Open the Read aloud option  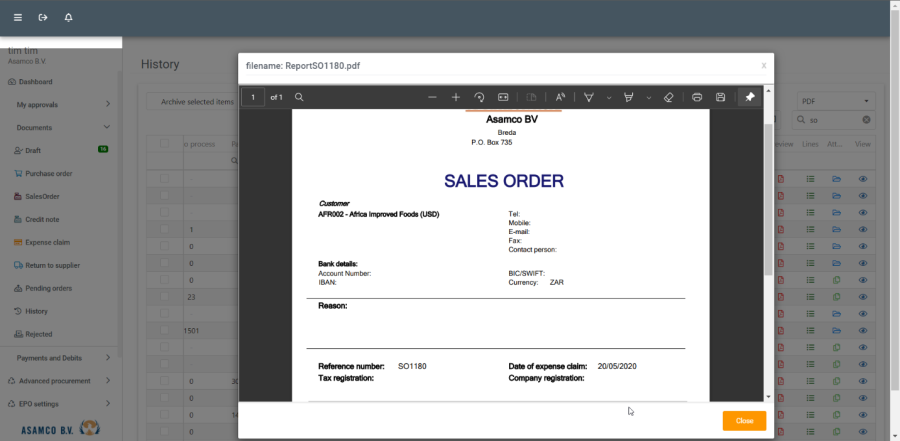(560, 97)
